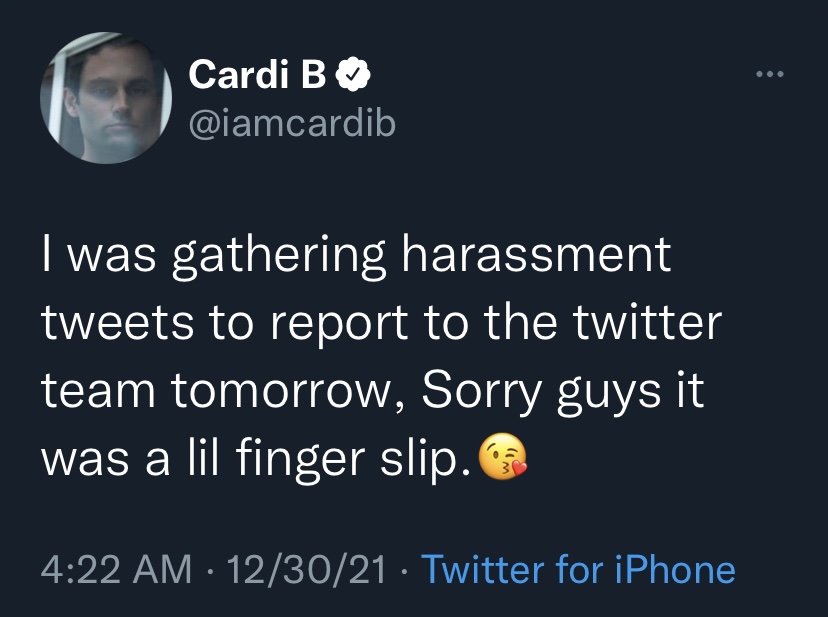Click the verified checkmark badge

pos(353,74)
